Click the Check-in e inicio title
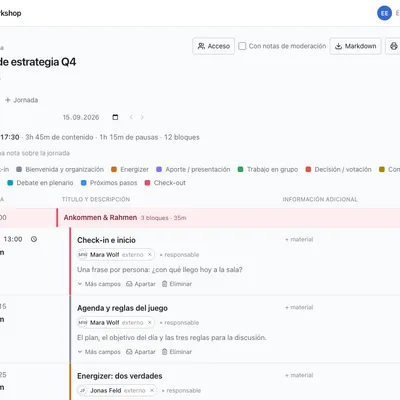Image resolution: width=400 pixels, height=400 pixels. tap(106, 240)
